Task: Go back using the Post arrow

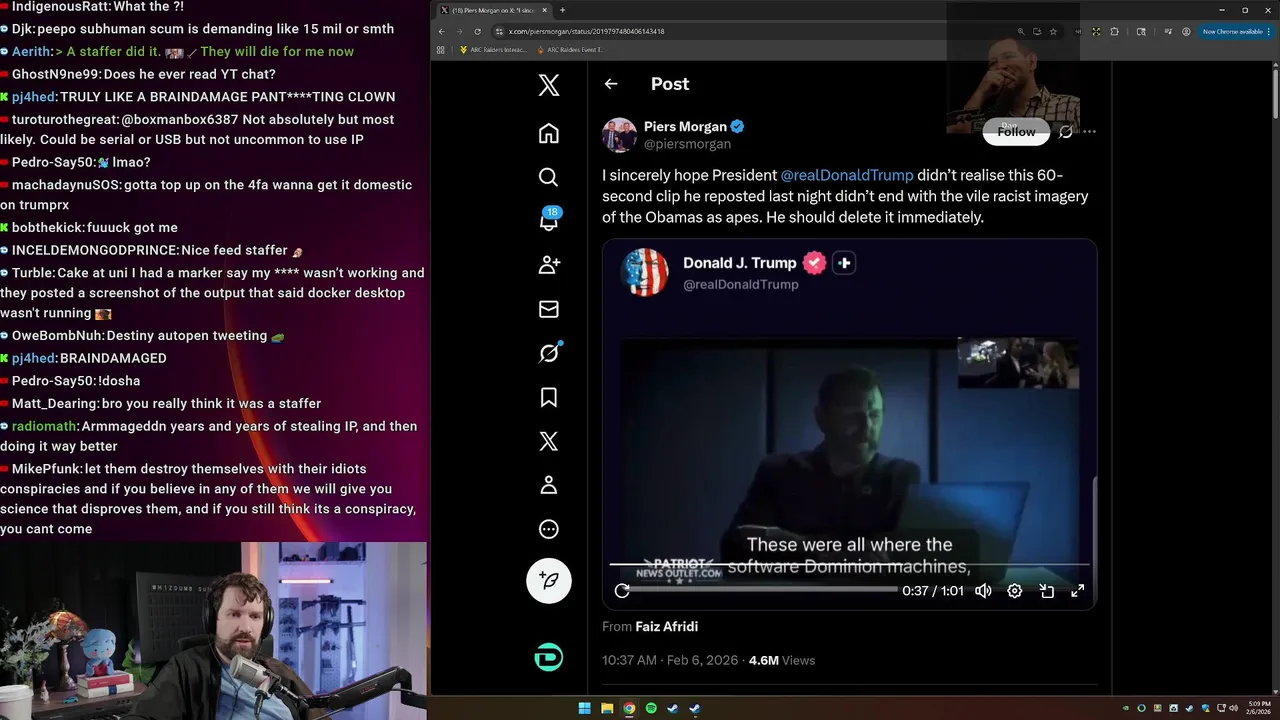Action: tap(611, 84)
